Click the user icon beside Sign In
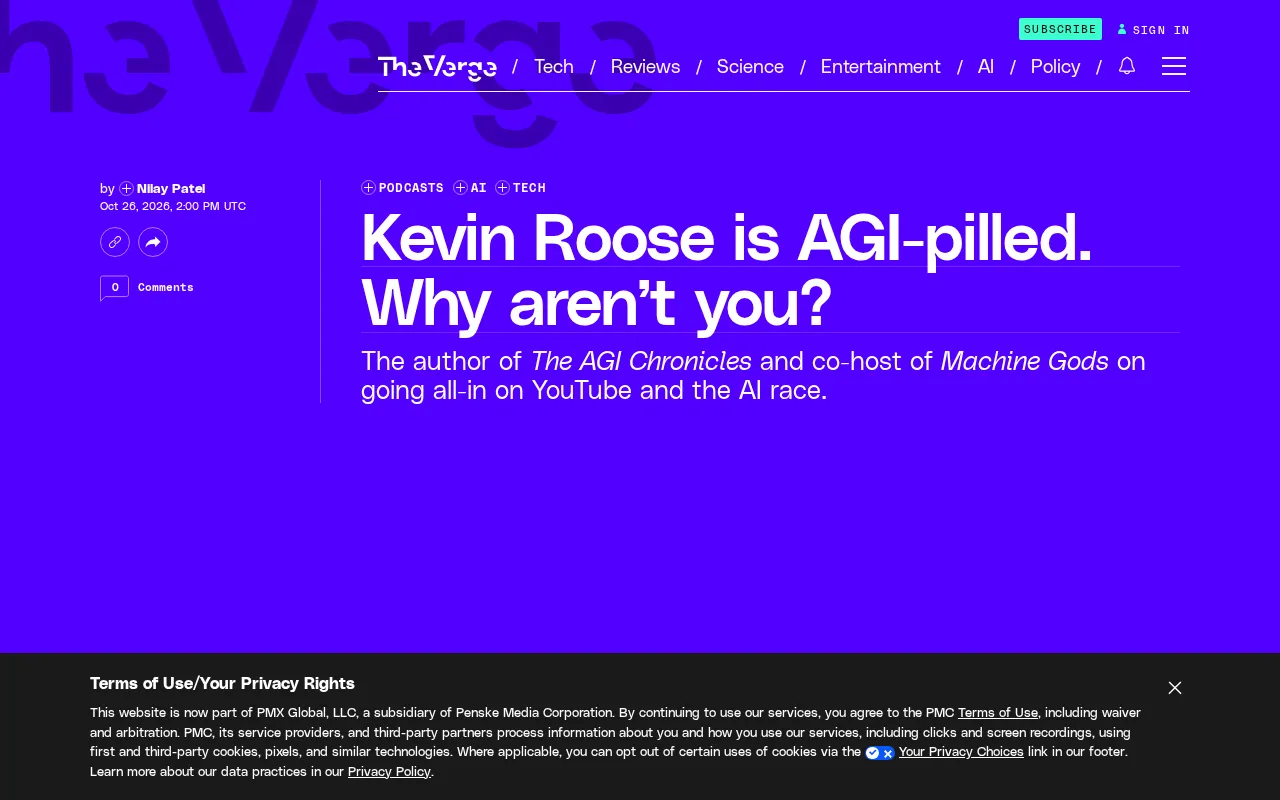 pos(1122,30)
